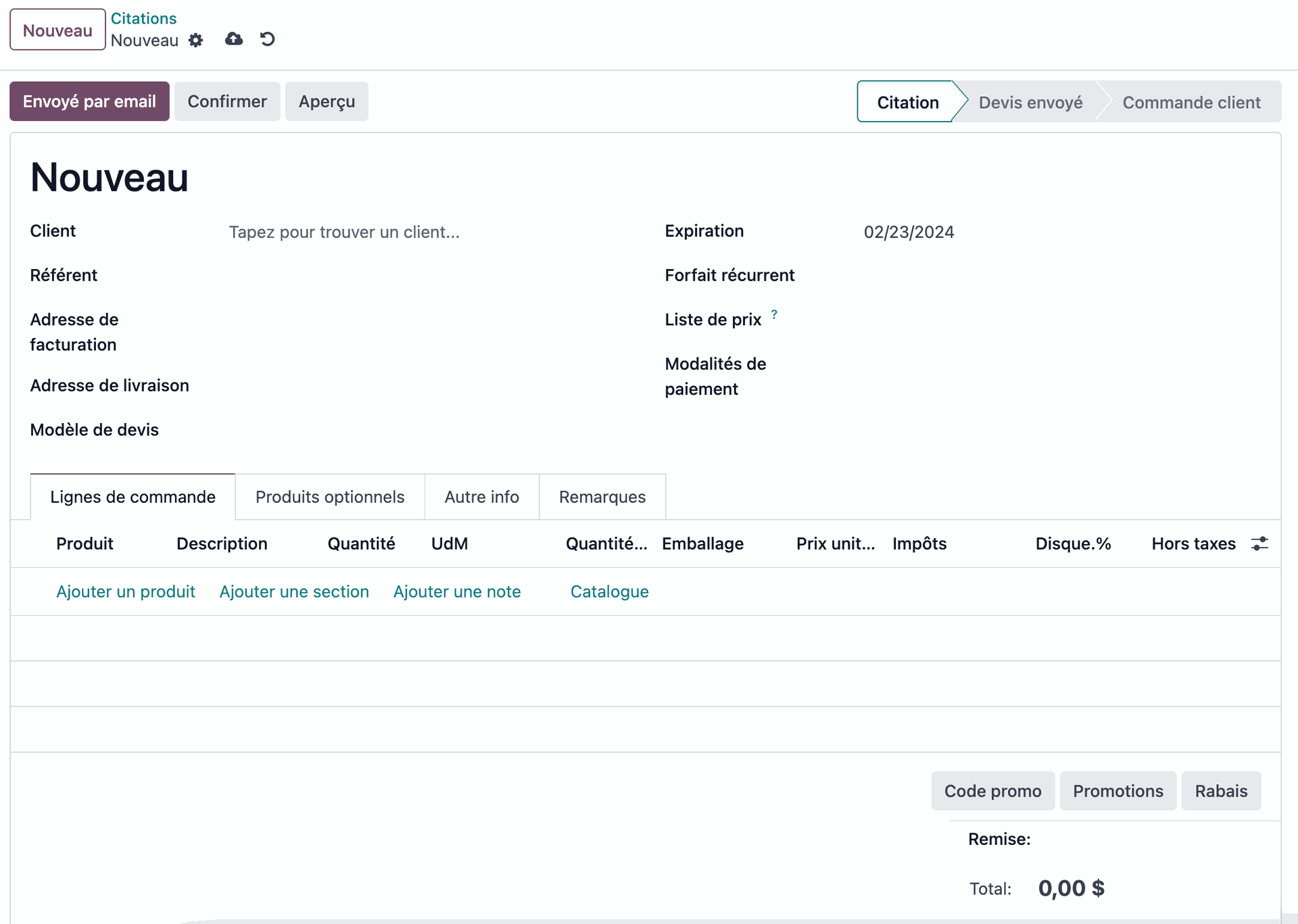Click Ajouter une section link

coord(294,591)
